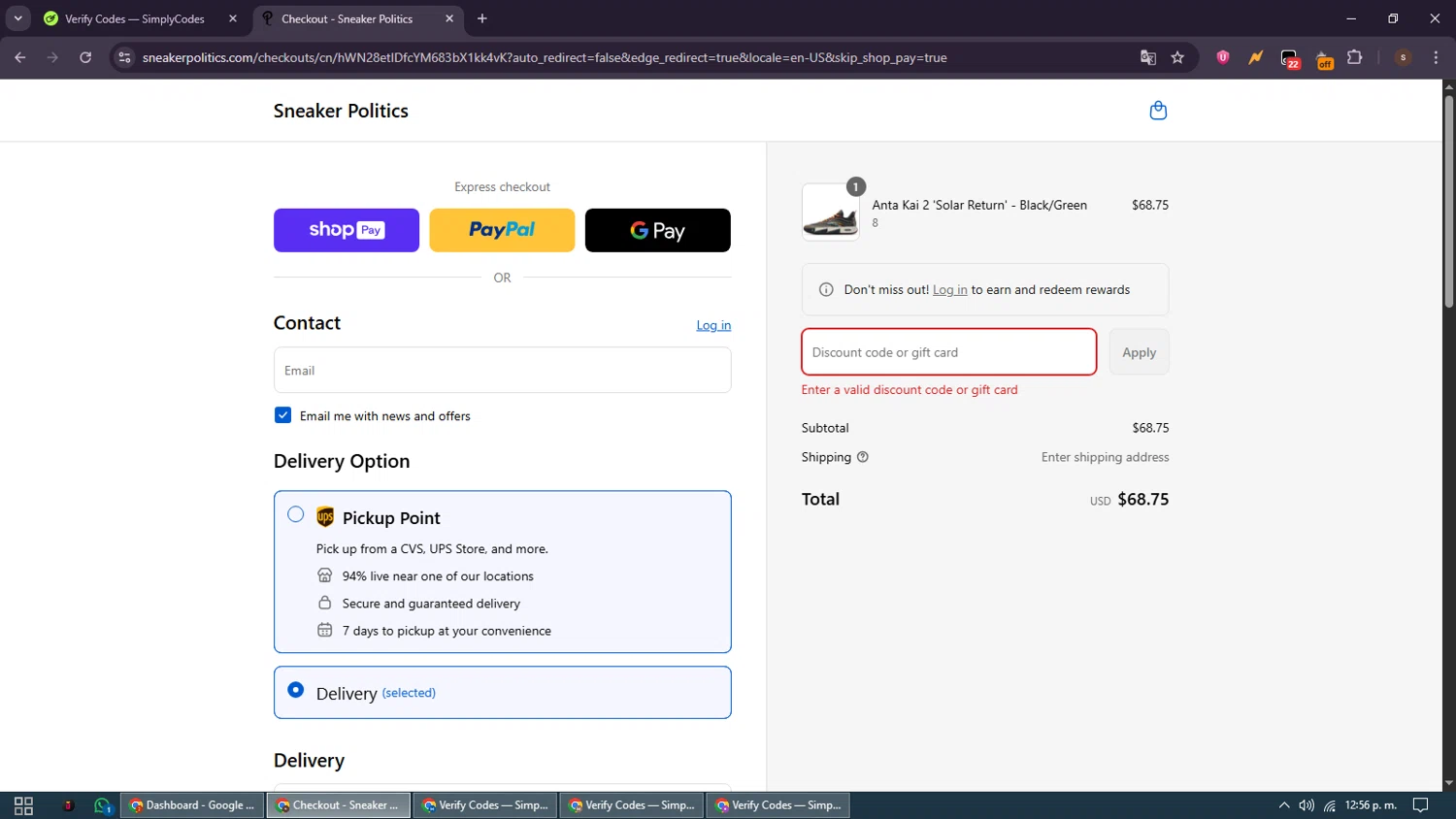This screenshot has width=1456, height=819.
Task: Close the Verify Codes — SimplyCodes tab
Action: point(233,18)
